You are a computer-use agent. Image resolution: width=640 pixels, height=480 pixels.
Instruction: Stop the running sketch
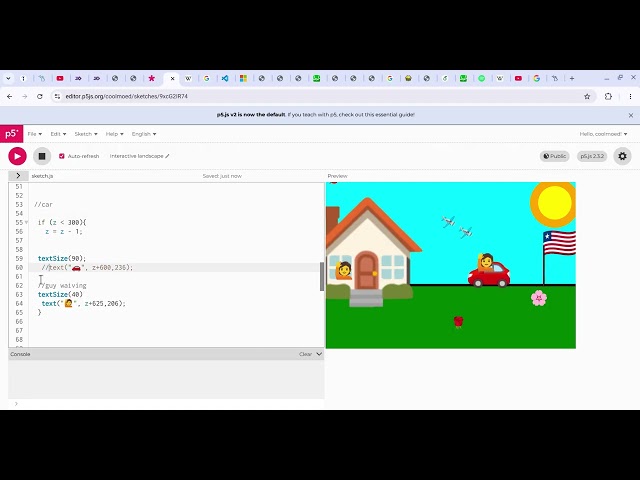coord(42,156)
